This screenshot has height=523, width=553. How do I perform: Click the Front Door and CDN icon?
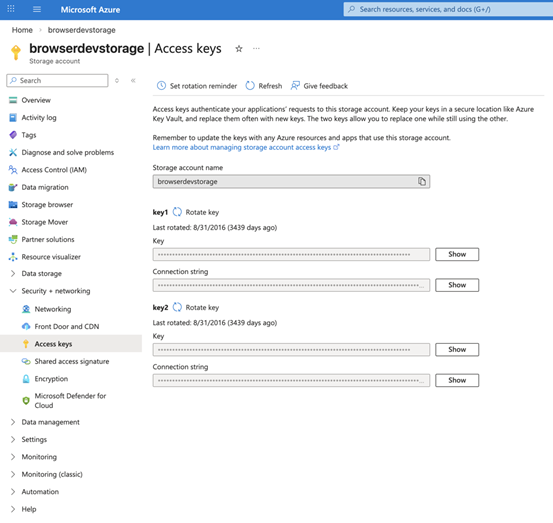pos(26,327)
